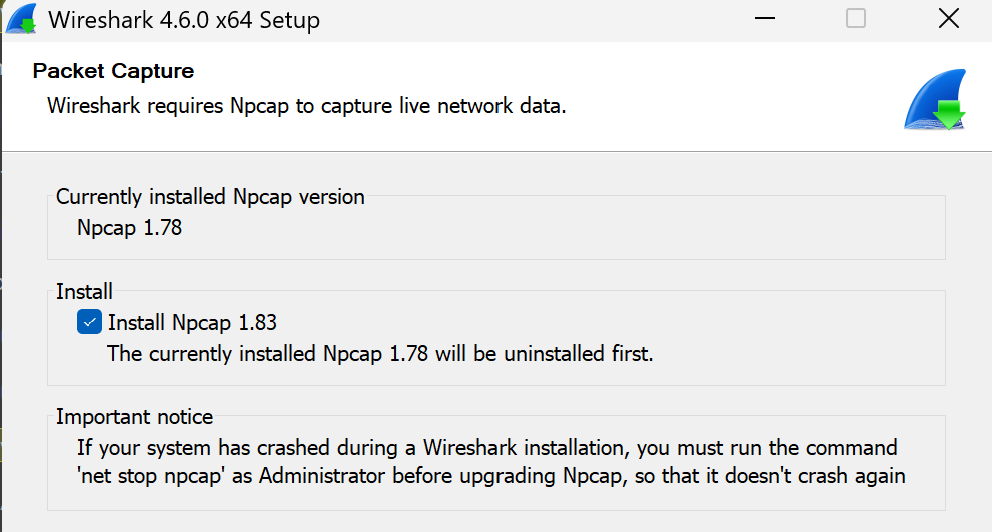Click the 'Npcap 1.78' installed version text
Viewport: 992px width, 532px height.
click(129, 227)
